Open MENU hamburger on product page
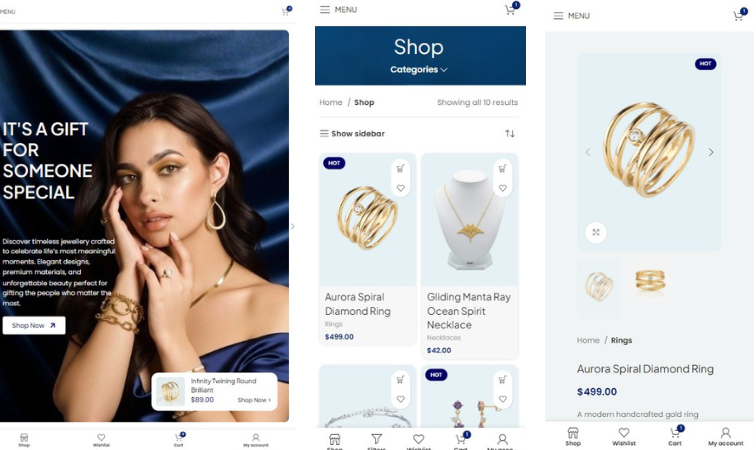The image size is (756, 450). point(572,16)
